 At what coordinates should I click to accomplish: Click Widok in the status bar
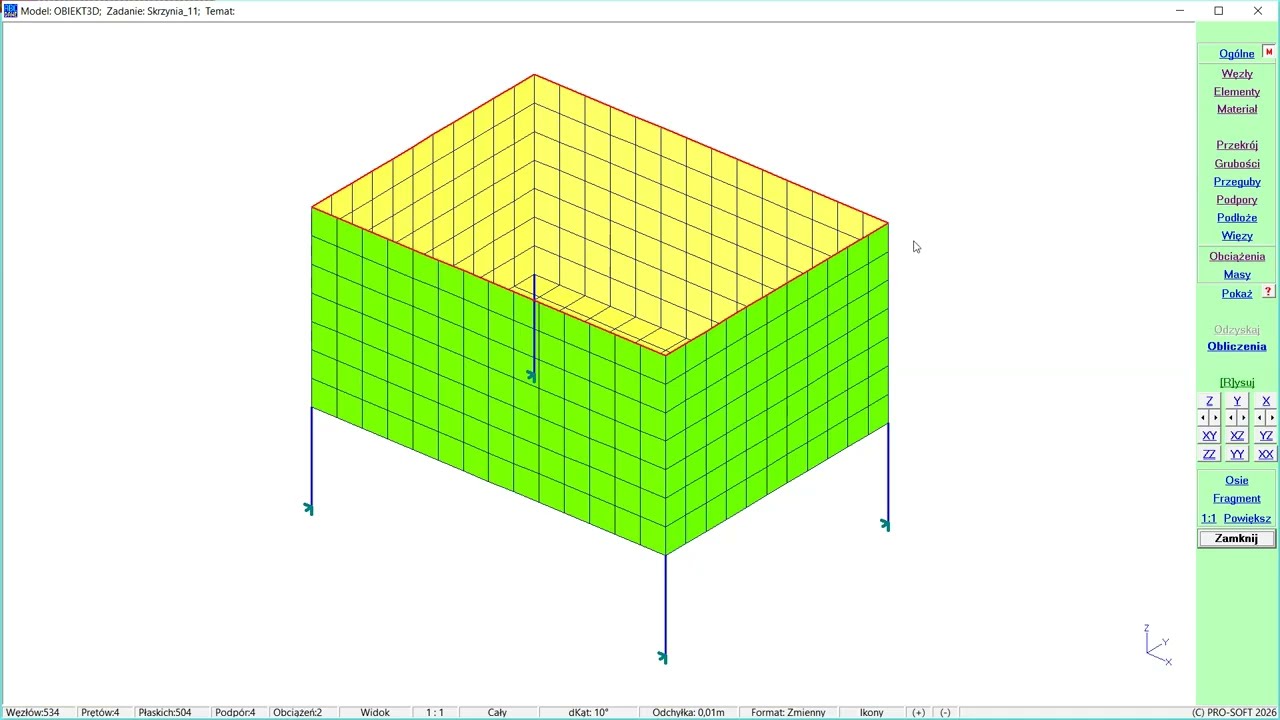[x=375, y=712]
